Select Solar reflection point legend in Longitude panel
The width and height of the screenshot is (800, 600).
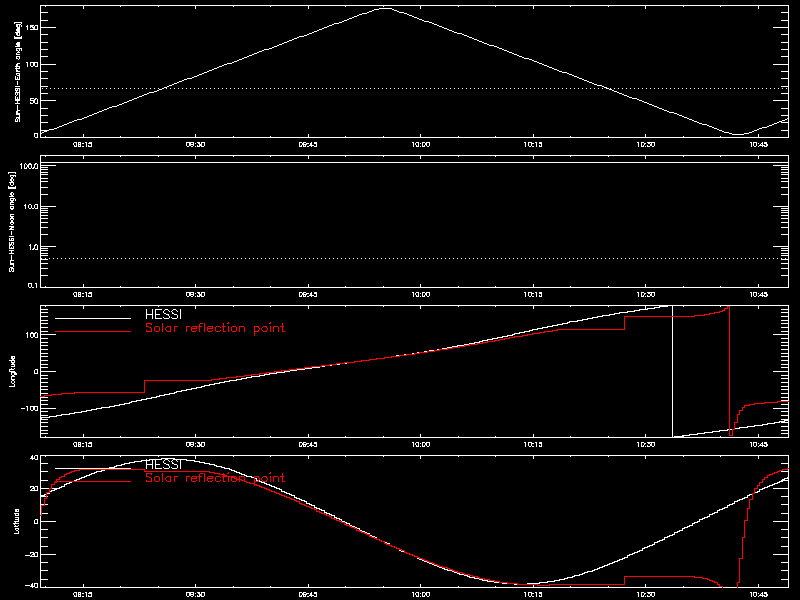tap(215, 328)
